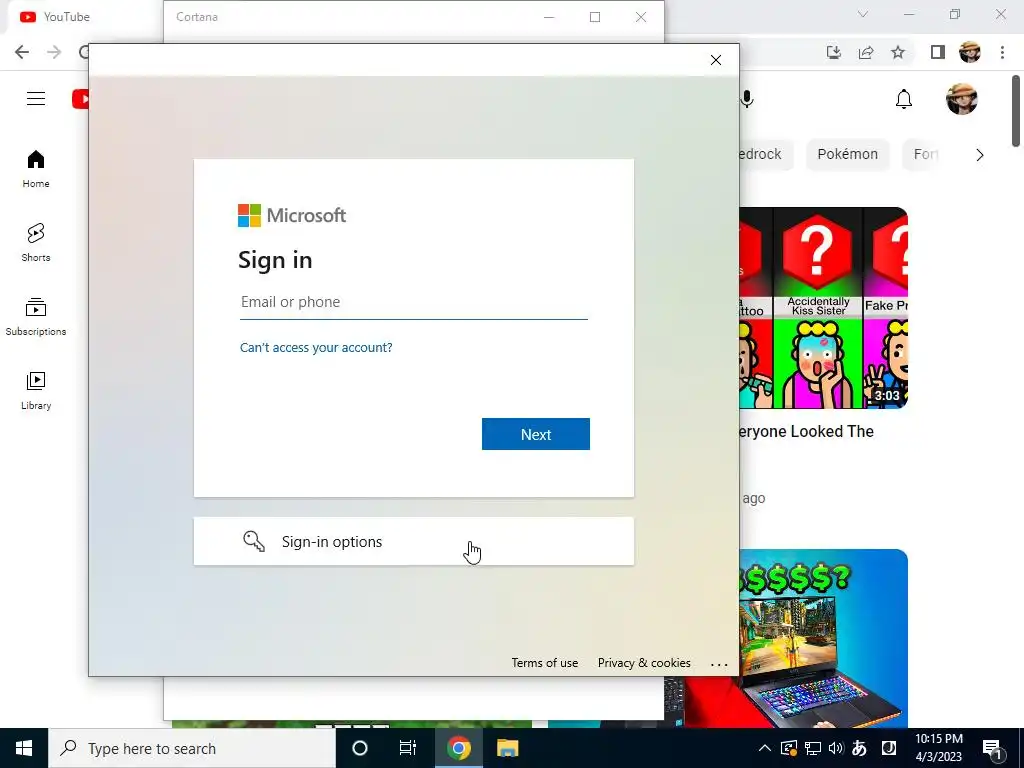Click the YouTube hamburger menu icon

(36, 99)
